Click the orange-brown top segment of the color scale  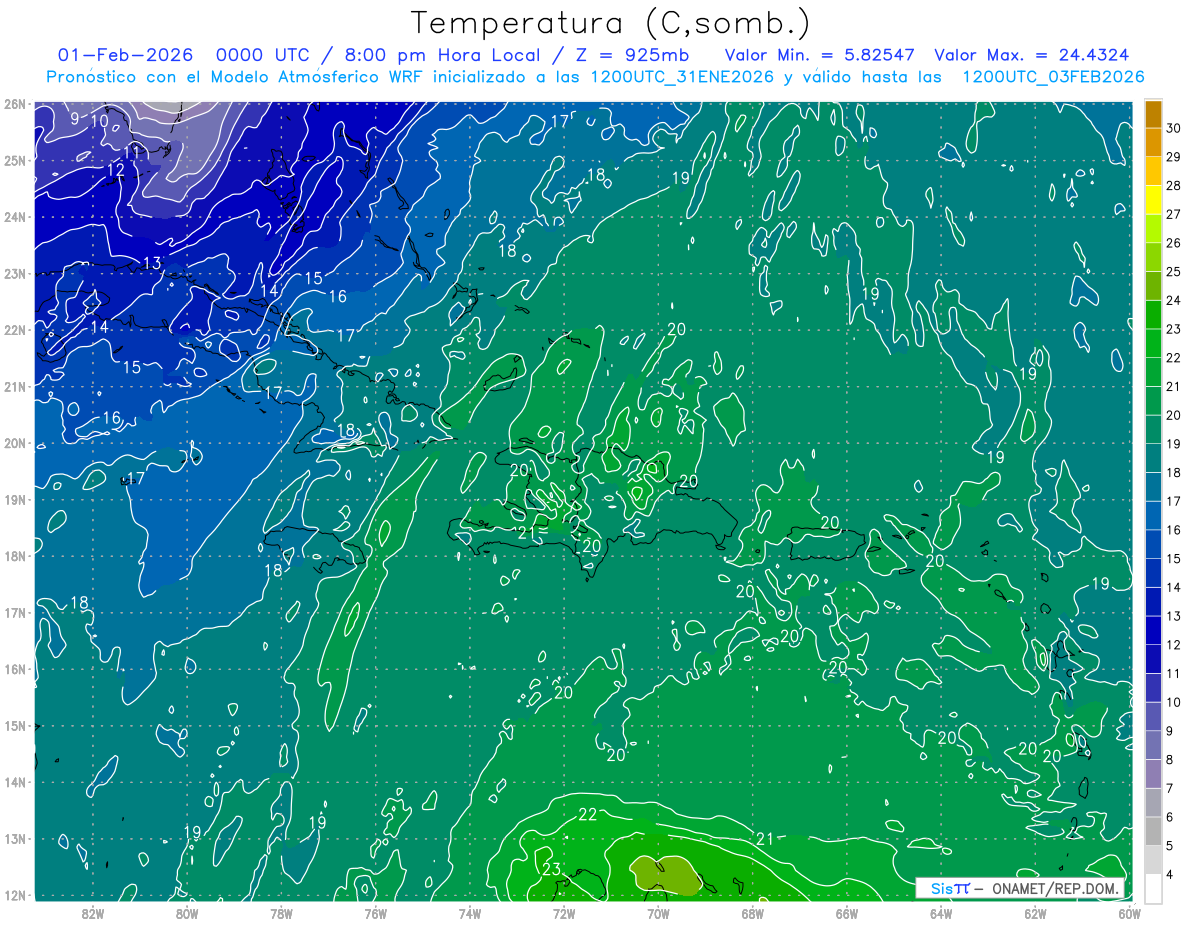(1153, 114)
